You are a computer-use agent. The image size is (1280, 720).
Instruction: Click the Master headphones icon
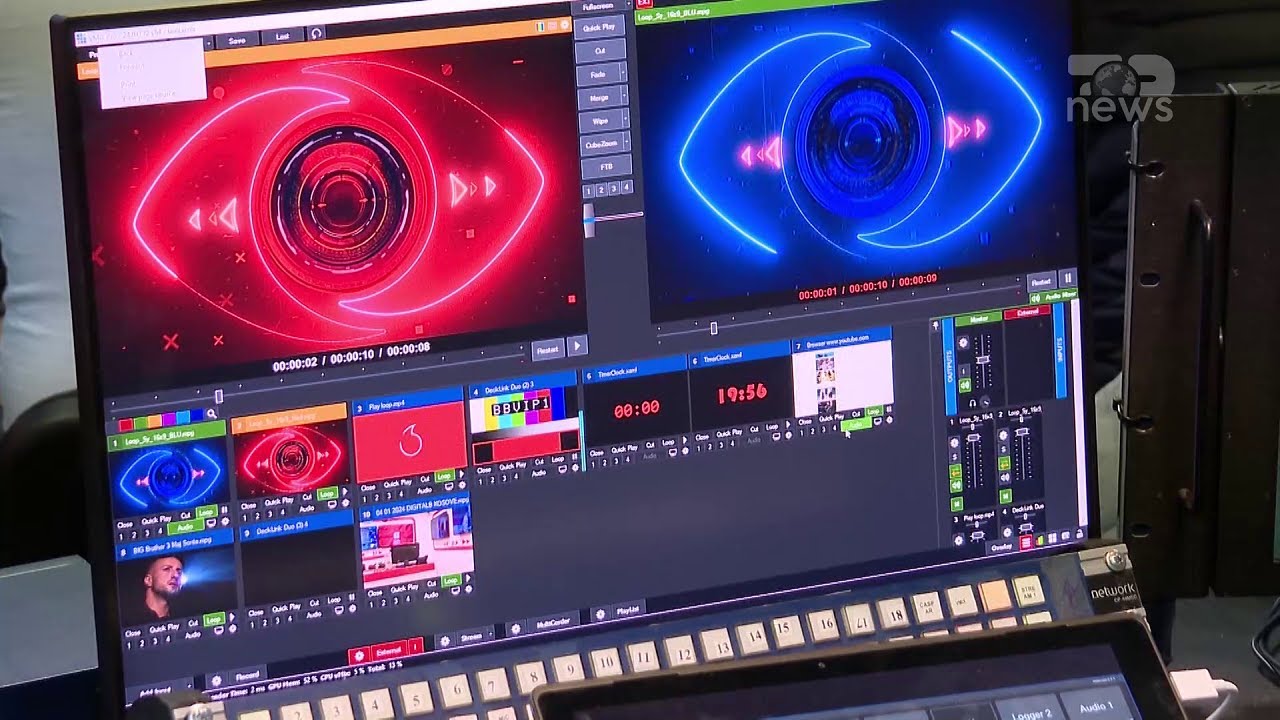coord(972,404)
